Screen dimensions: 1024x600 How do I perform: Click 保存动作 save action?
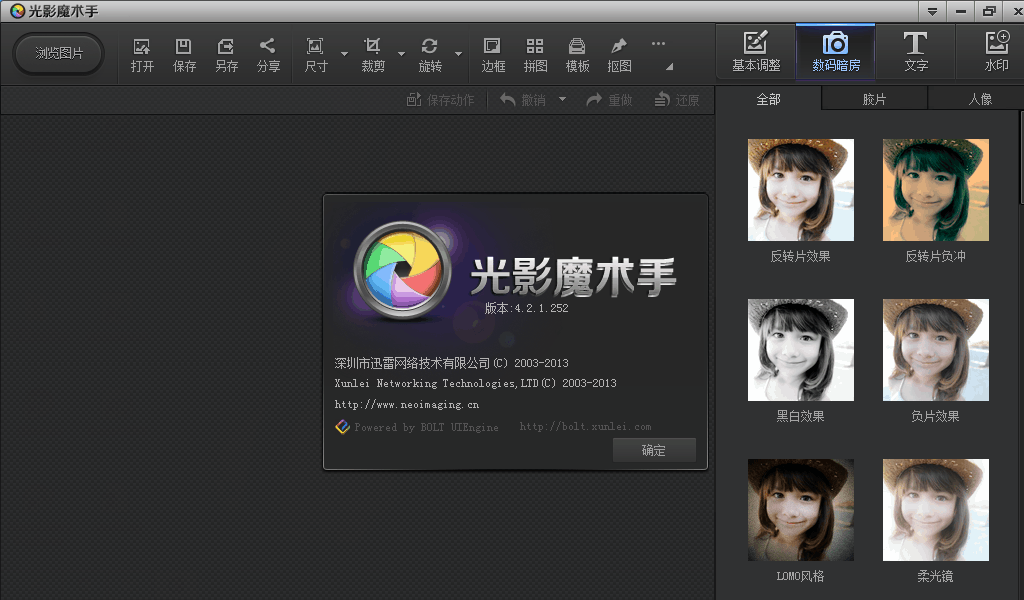click(440, 100)
